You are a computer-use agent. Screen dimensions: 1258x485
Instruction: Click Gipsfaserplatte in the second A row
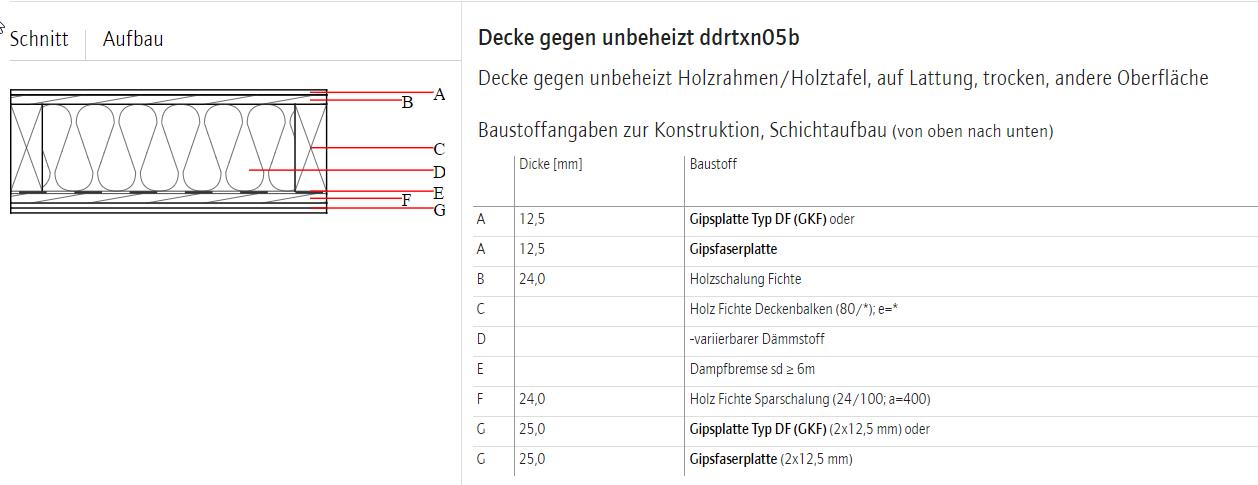click(x=733, y=249)
